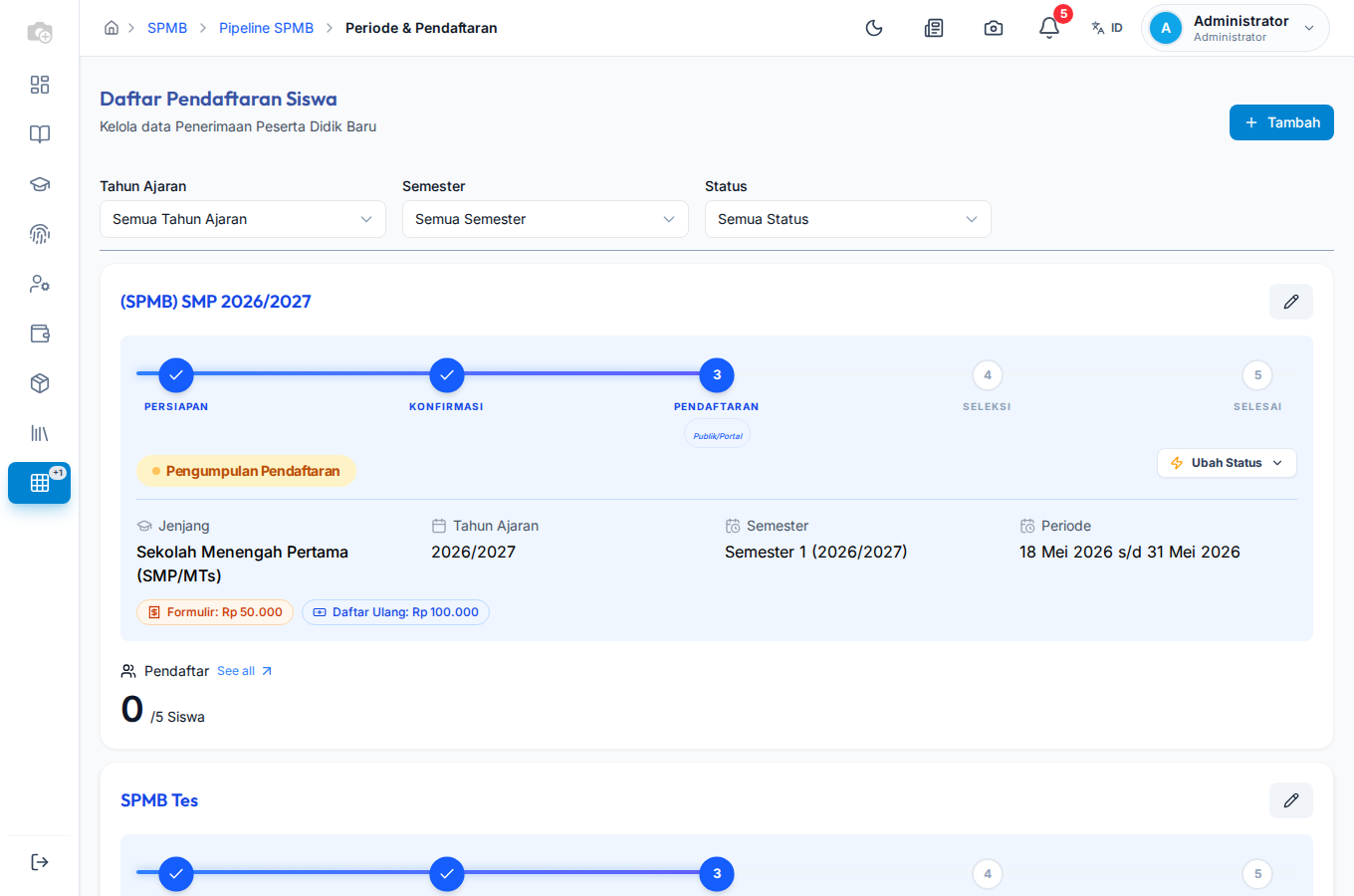The height and width of the screenshot is (896, 1354).
Task: Click the Daftar Ulang: Rp 100.000 badge
Action: point(395,612)
